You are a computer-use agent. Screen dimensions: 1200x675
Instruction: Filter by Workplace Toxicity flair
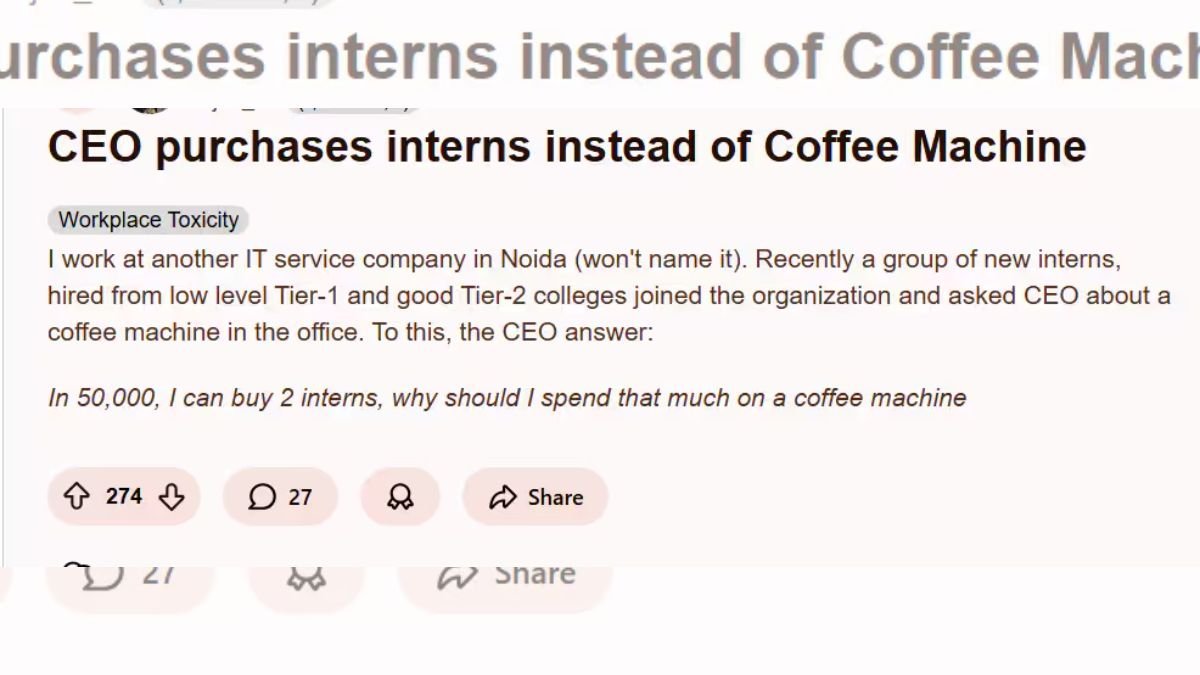coord(148,220)
